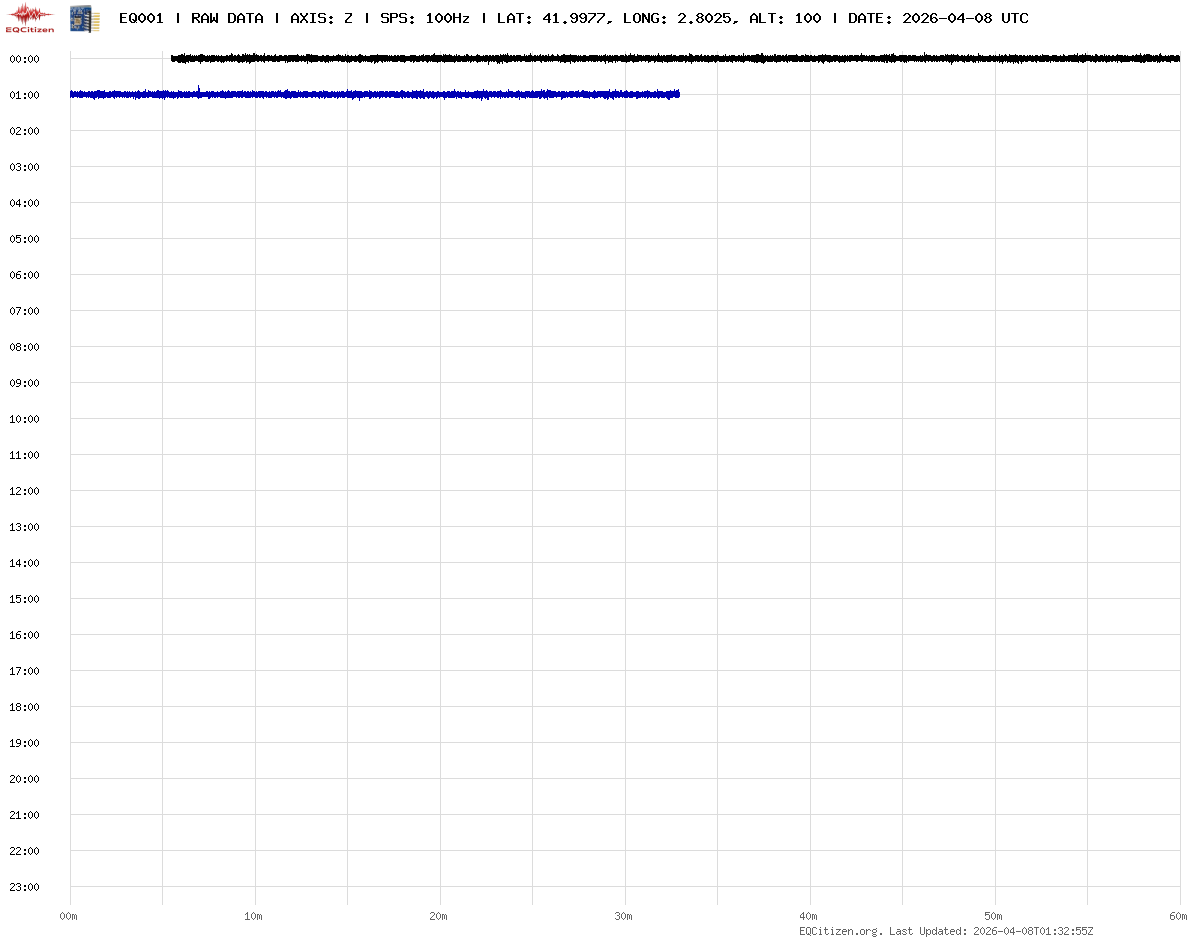Click the small spike on the blue trace
Viewport: 1200px width, 940px height.
point(198,89)
